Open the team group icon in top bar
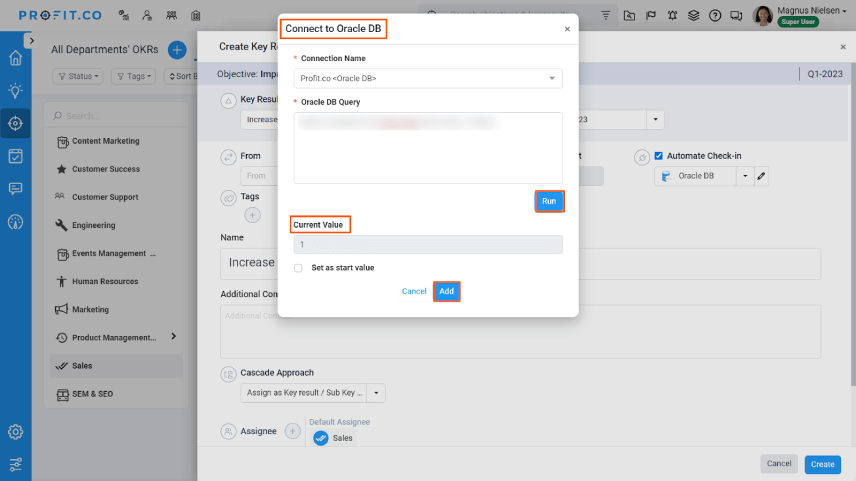The height and width of the screenshot is (481, 856). (171, 15)
